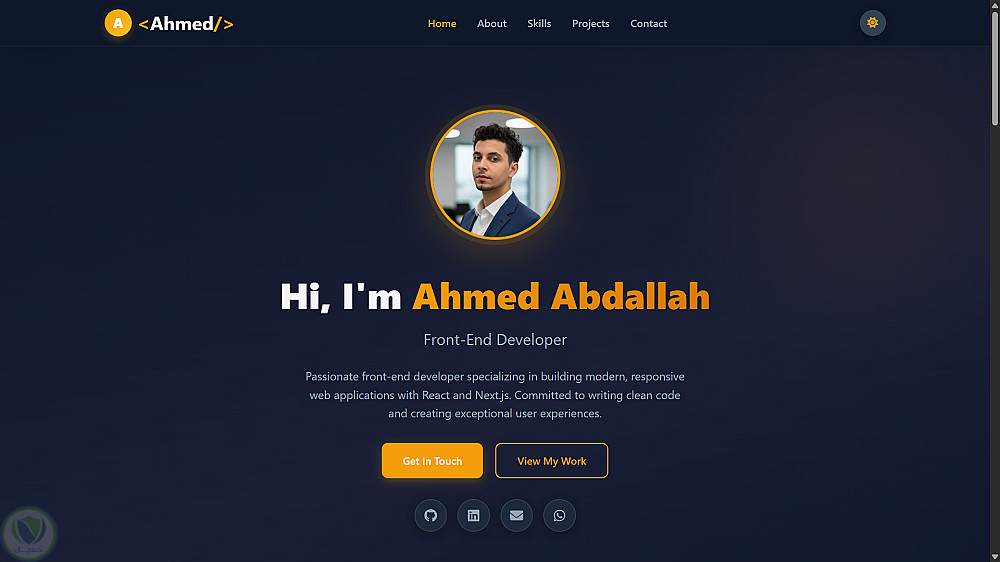Open the LinkedIn profile icon

click(473, 515)
